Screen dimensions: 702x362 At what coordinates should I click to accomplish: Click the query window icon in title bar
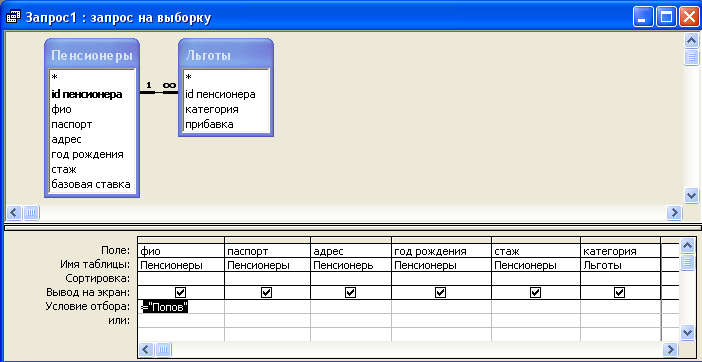click(13, 17)
